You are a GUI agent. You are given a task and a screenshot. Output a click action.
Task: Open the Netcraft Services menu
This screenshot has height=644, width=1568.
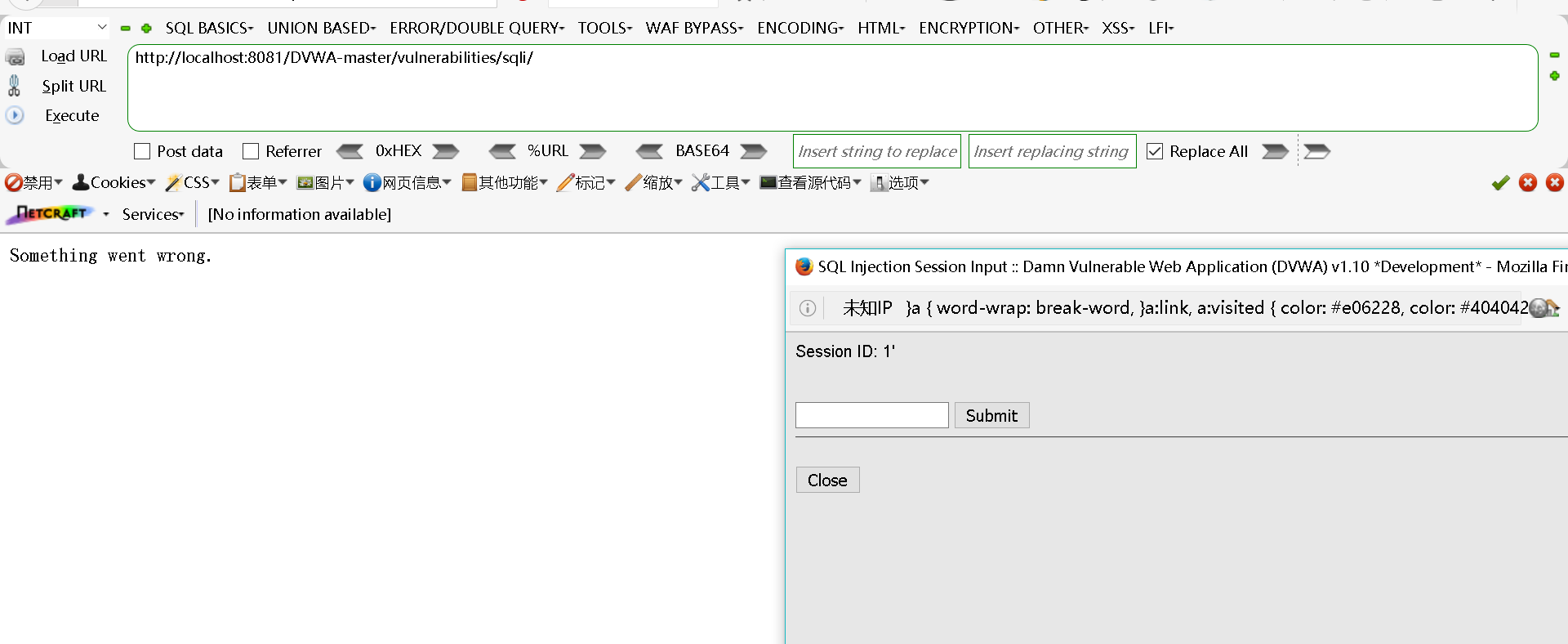pos(153,214)
